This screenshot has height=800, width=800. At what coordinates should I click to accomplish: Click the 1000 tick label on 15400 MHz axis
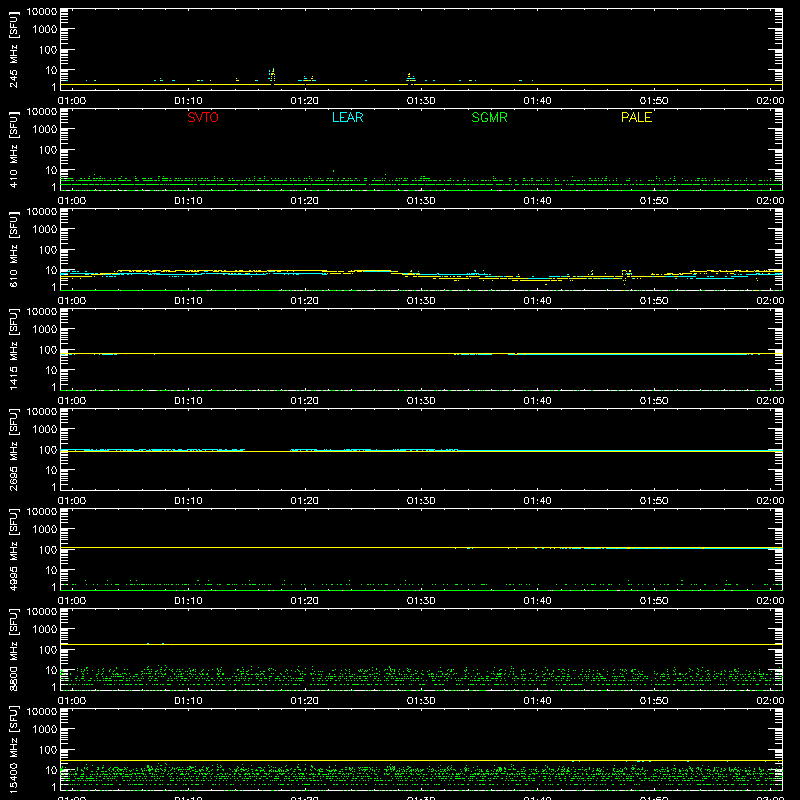(45, 730)
